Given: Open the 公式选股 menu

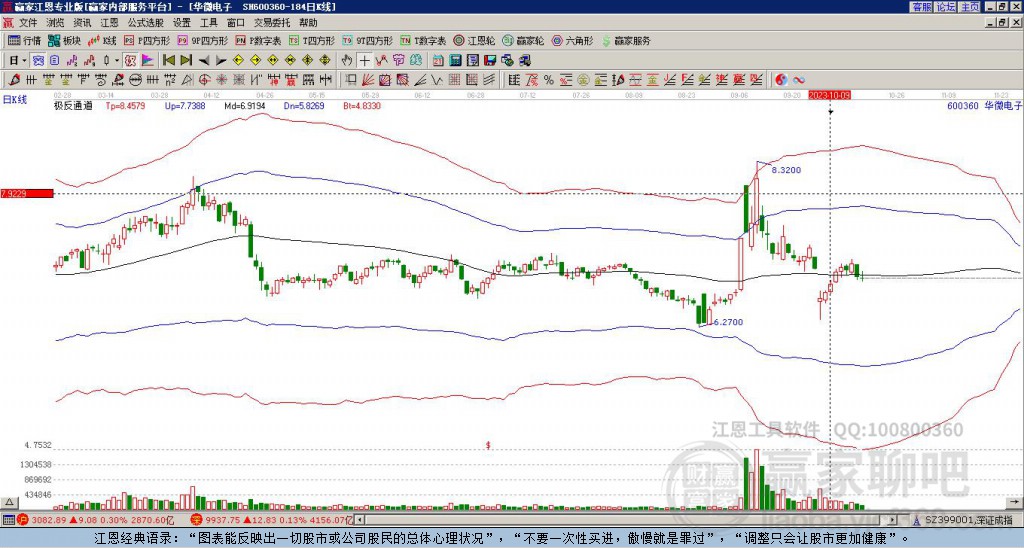Looking at the screenshot, I should coord(146,23).
